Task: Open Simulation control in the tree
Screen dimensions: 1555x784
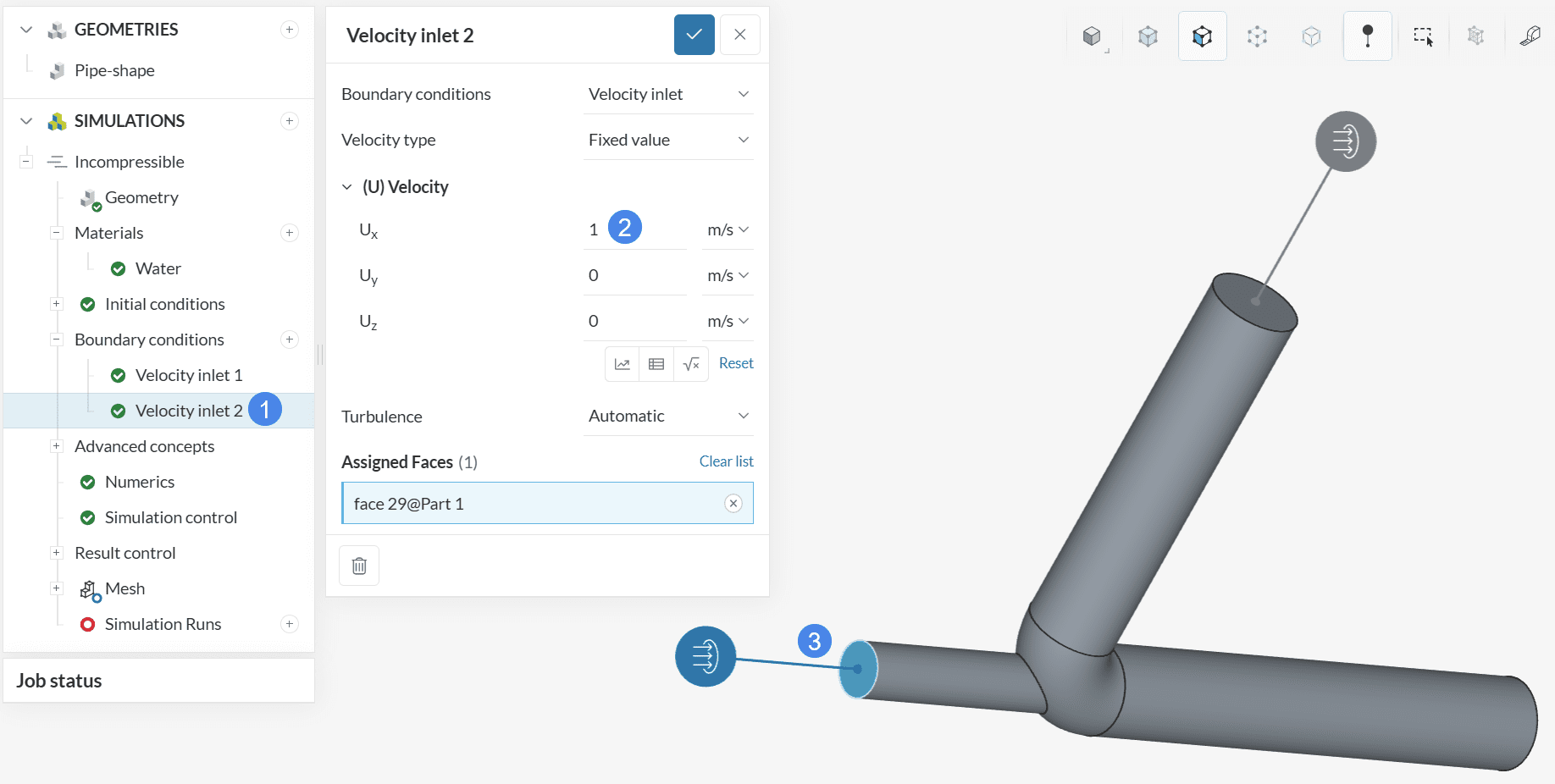Action: 170,517
